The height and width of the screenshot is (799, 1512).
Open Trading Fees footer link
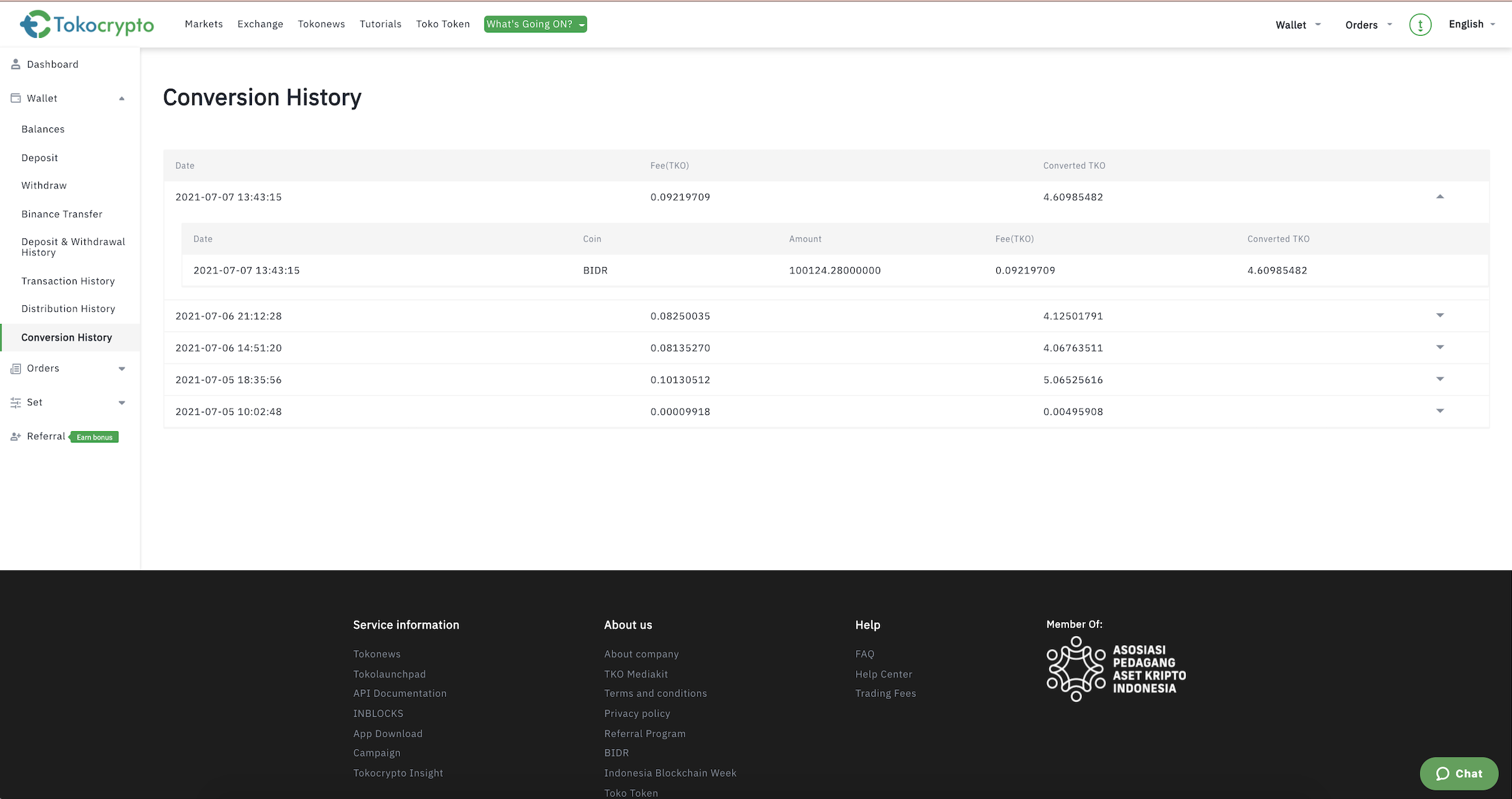tap(886, 694)
